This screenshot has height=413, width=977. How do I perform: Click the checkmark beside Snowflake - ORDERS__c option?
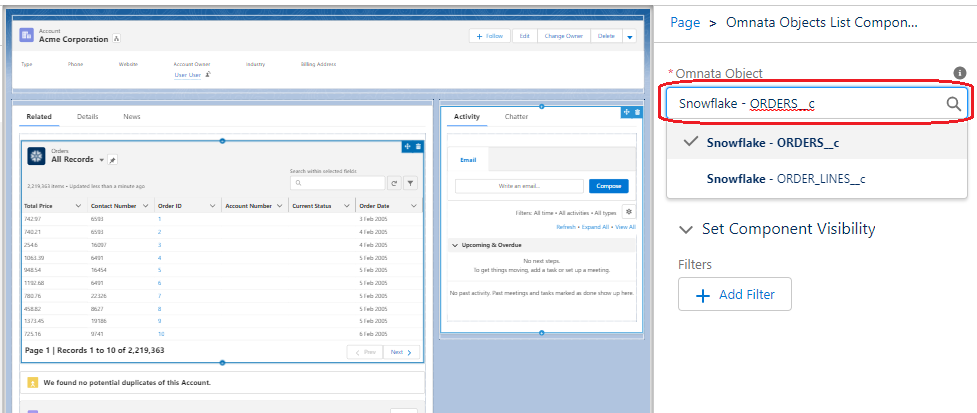[690, 141]
